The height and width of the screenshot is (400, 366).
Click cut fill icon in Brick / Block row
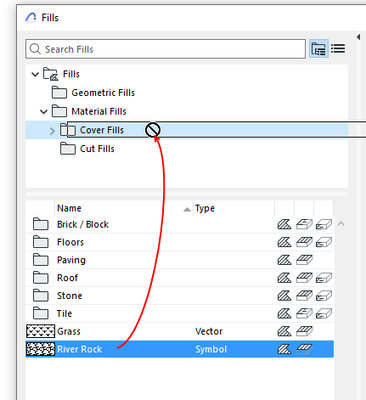coord(324,224)
